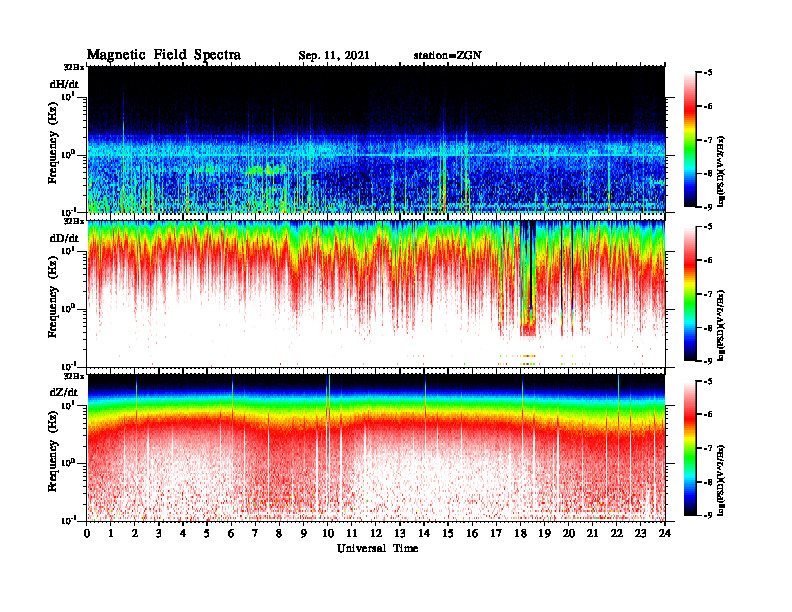Select the dH/dt panel label

tap(64, 83)
